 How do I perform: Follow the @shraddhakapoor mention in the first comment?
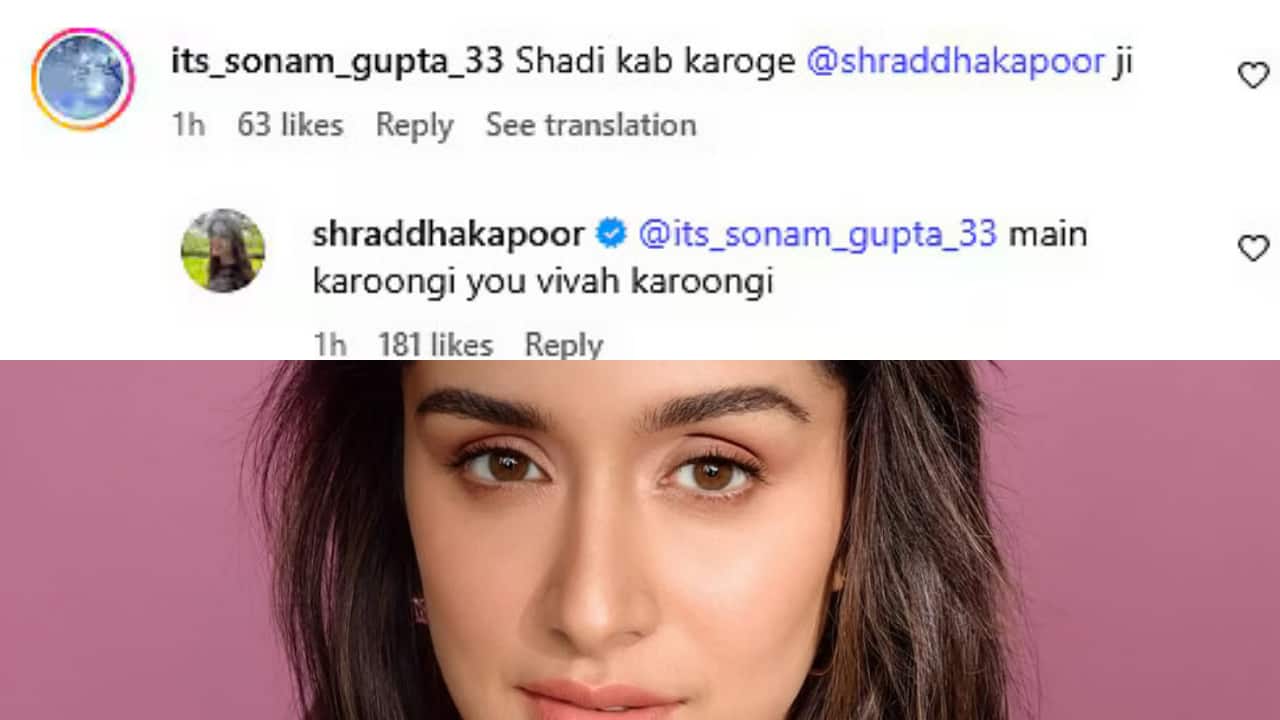pos(955,62)
